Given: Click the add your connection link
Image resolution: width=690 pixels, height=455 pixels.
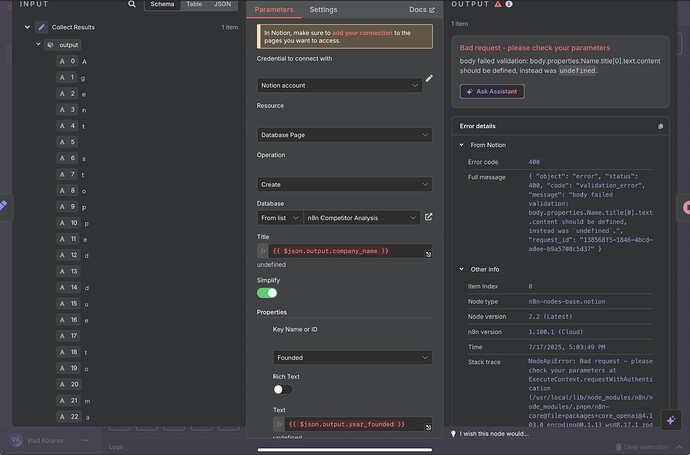Looking at the screenshot, I should [362, 33].
